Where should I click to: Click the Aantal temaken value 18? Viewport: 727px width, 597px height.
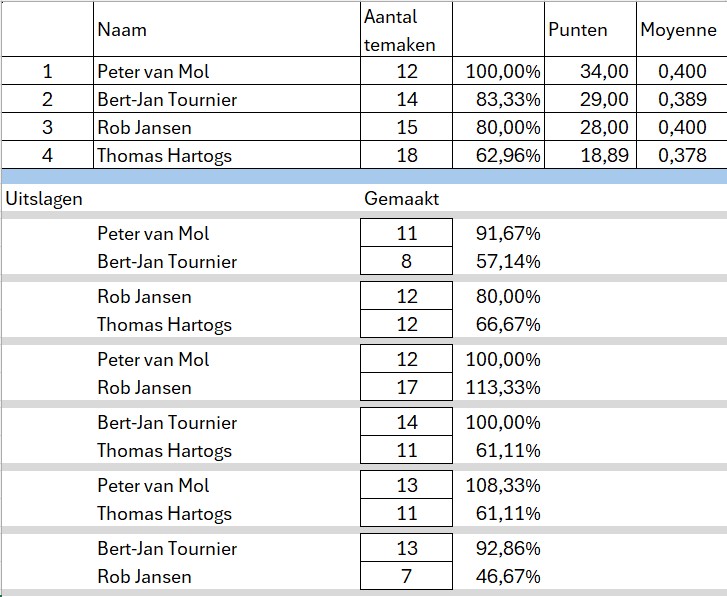click(x=406, y=155)
